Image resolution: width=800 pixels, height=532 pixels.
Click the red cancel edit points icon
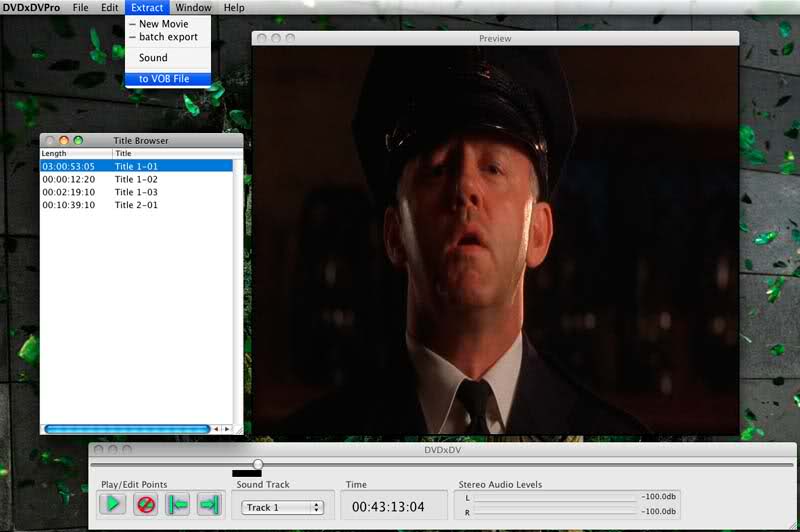(145, 505)
